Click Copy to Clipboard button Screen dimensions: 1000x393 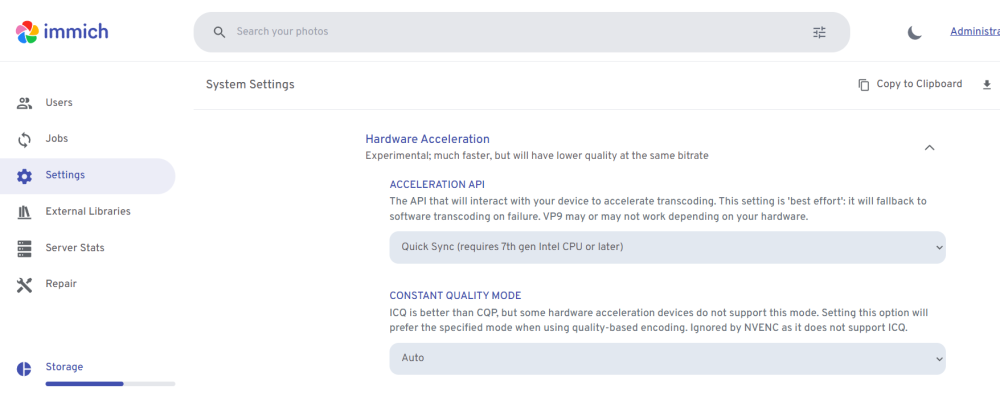click(x=910, y=84)
